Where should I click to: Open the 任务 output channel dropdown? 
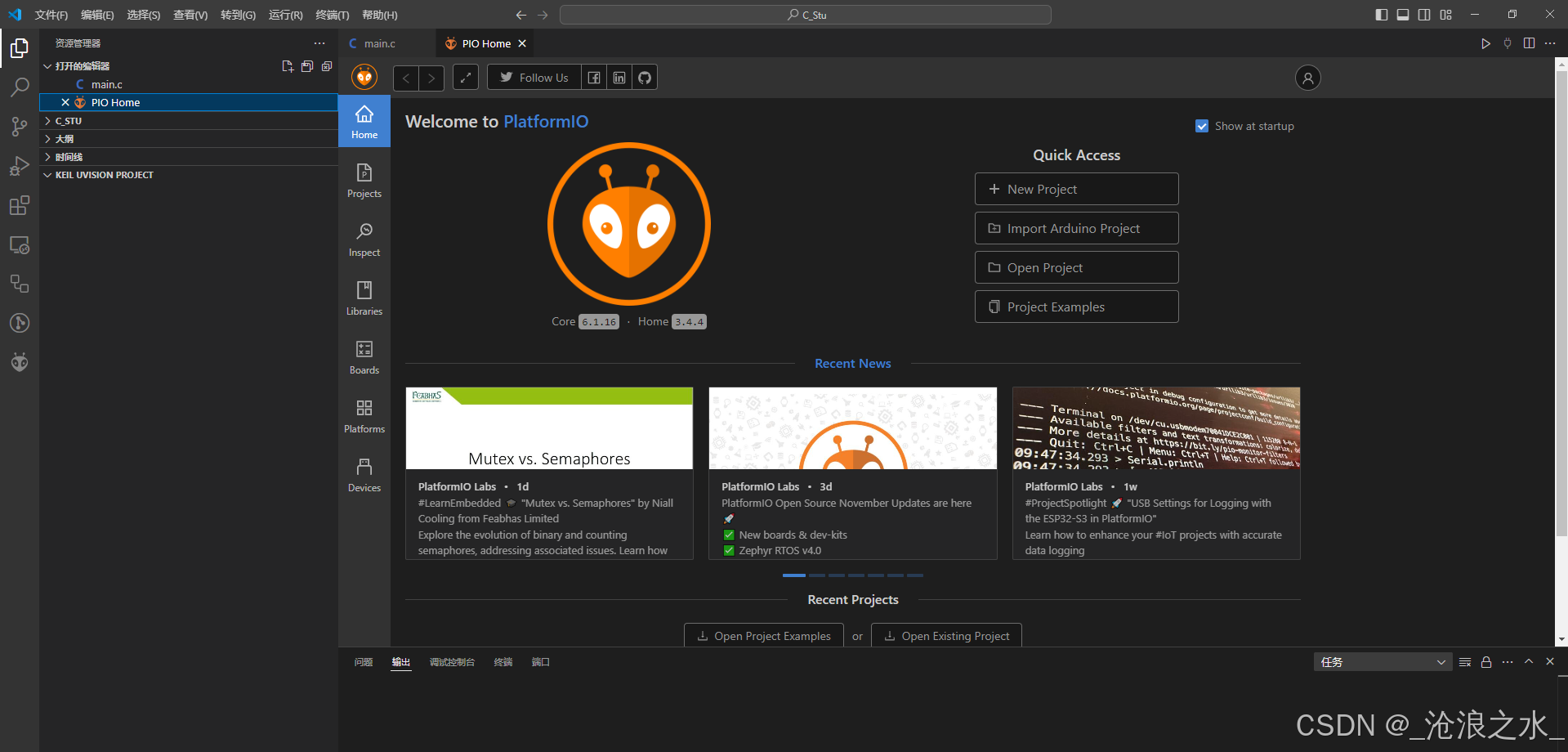(x=1383, y=662)
